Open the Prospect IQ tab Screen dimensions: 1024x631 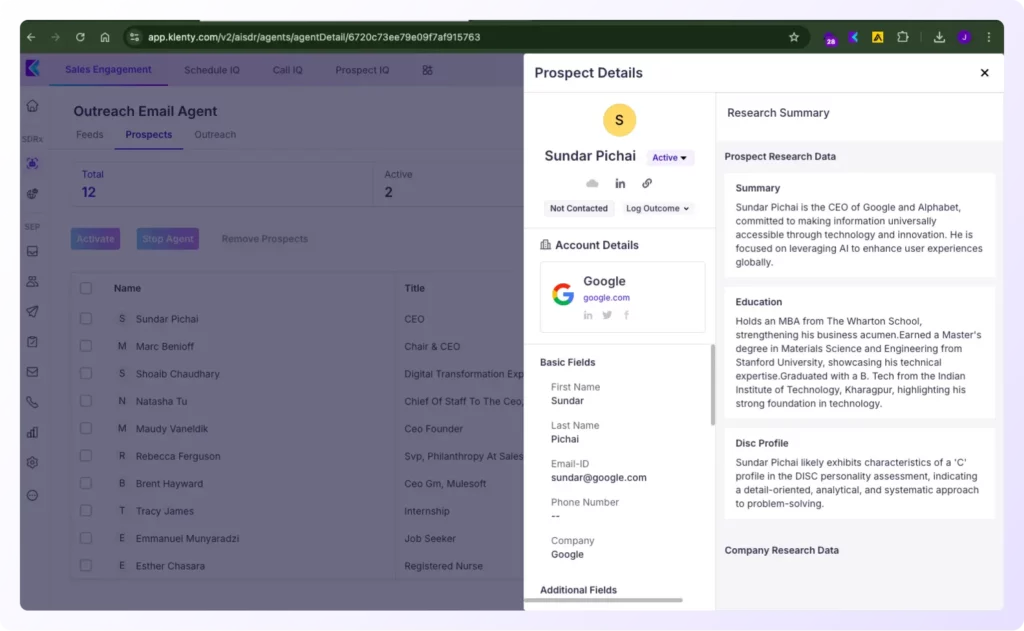pyautogui.click(x=362, y=70)
